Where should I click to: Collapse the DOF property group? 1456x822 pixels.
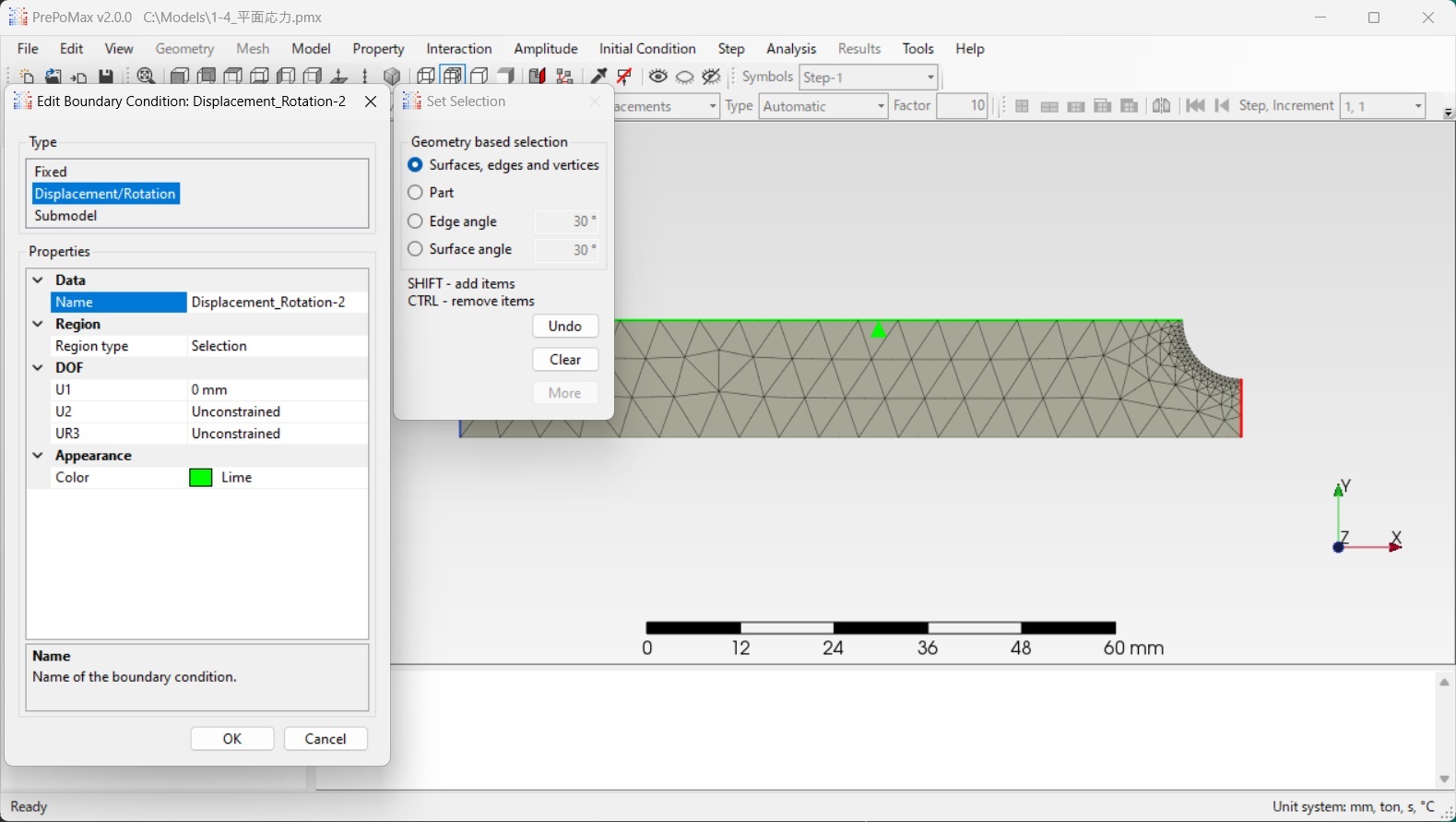click(38, 367)
